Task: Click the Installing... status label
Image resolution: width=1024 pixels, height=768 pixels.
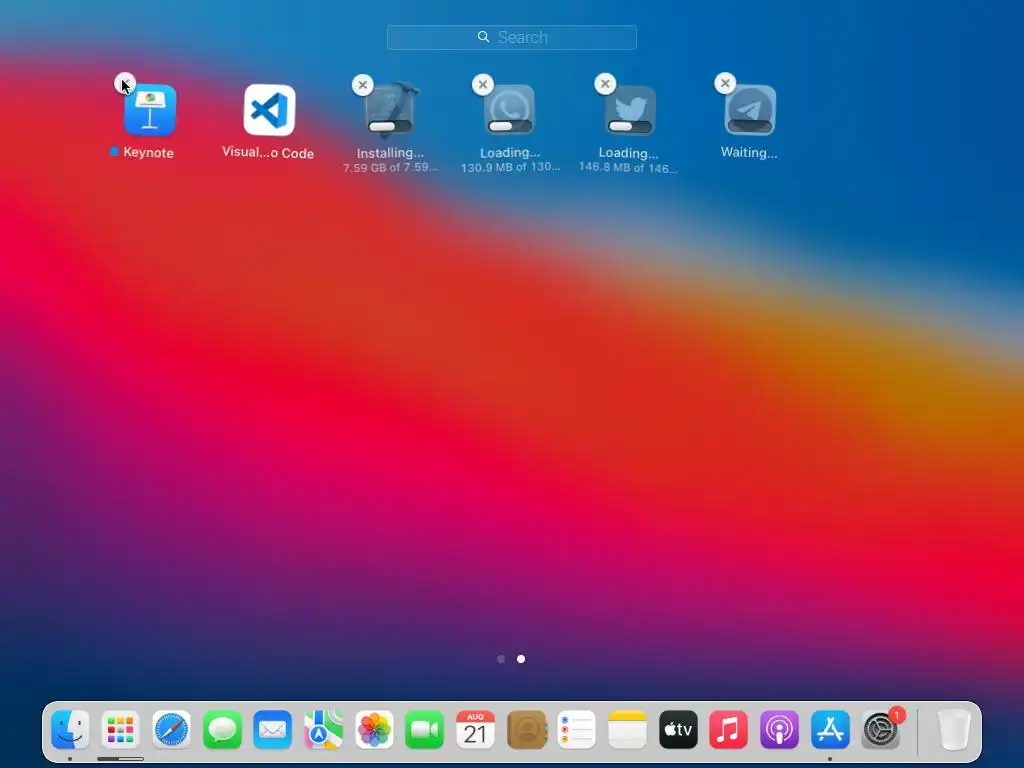Action: click(390, 153)
